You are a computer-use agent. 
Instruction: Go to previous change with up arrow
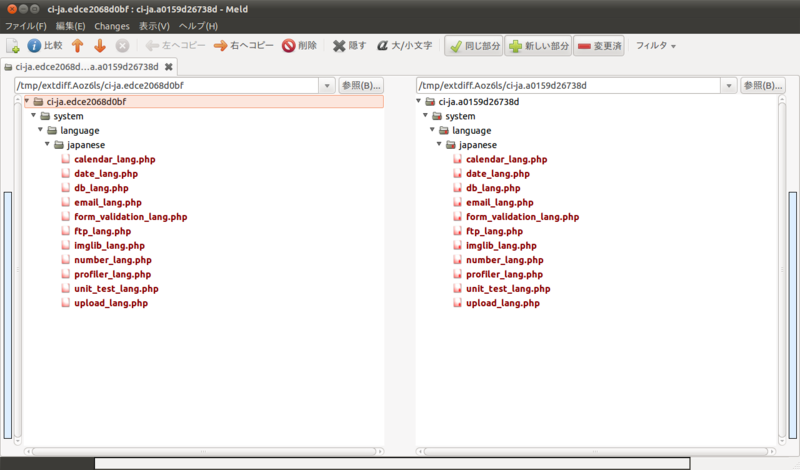(78, 46)
